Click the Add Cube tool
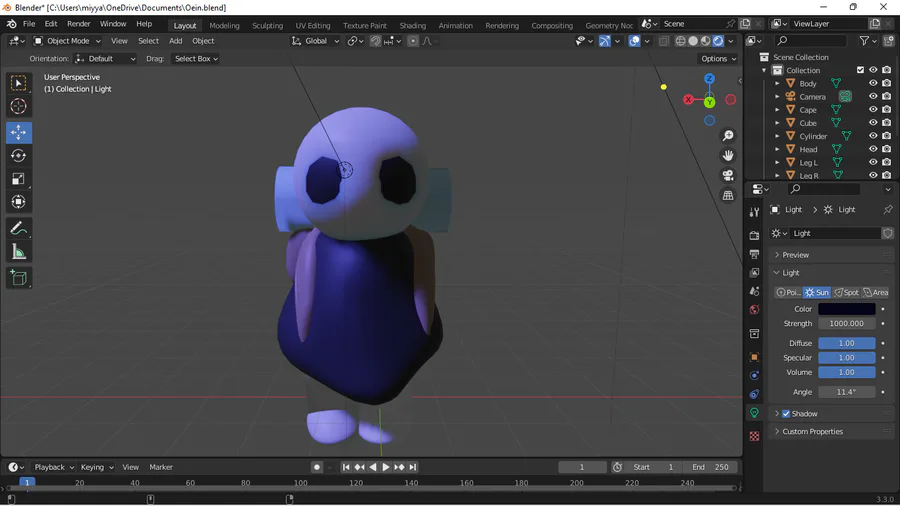The height and width of the screenshot is (506, 900). pos(18,278)
